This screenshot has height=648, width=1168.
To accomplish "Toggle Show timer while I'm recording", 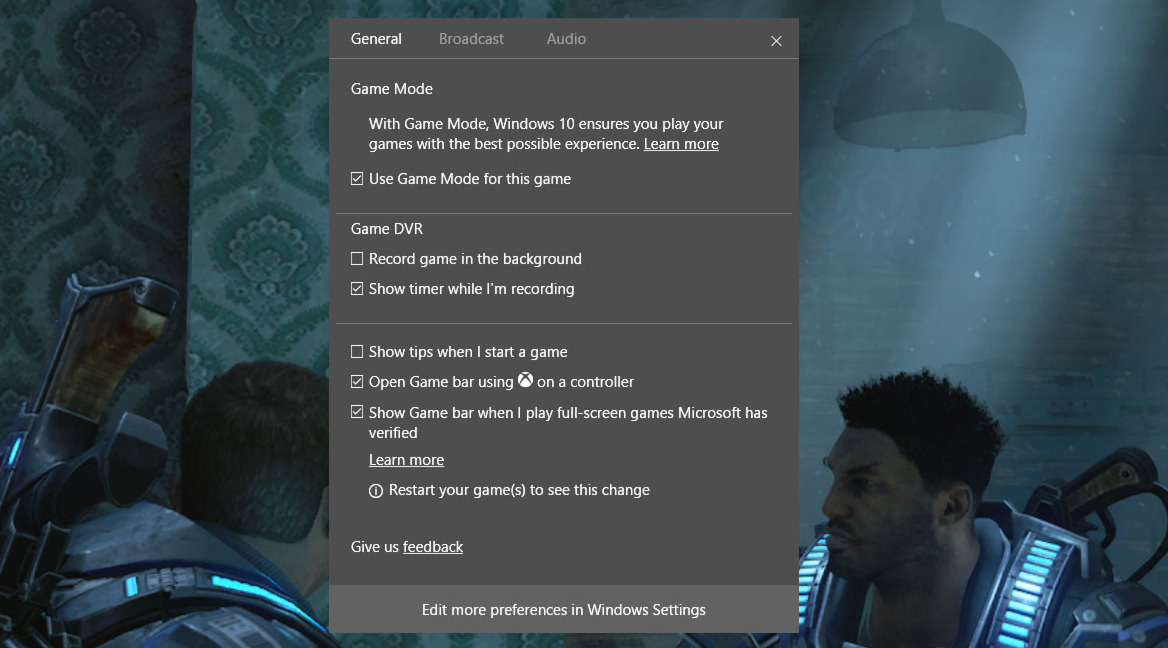I will pos(357,288).
